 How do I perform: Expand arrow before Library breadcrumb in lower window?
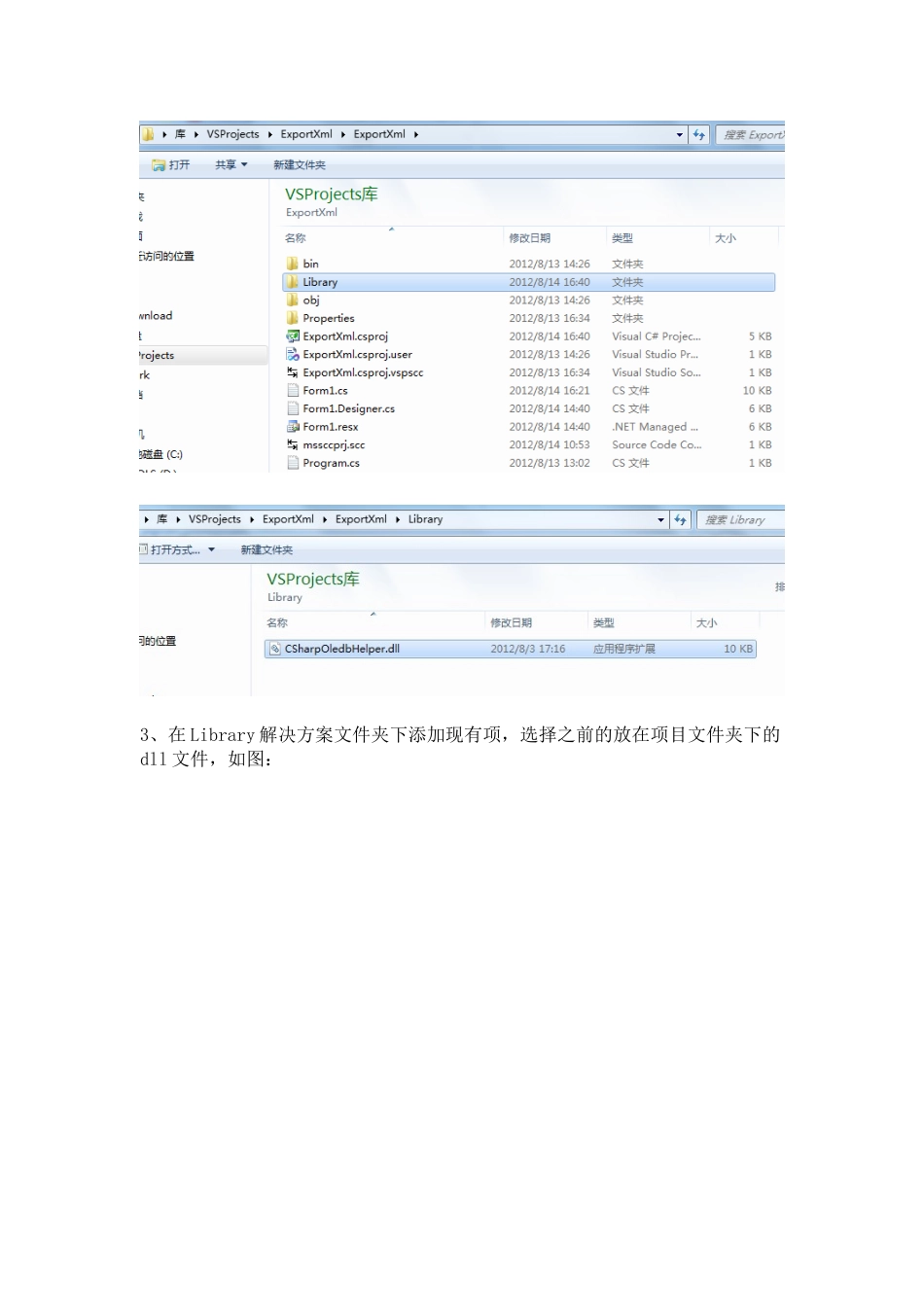pos(397,519)
